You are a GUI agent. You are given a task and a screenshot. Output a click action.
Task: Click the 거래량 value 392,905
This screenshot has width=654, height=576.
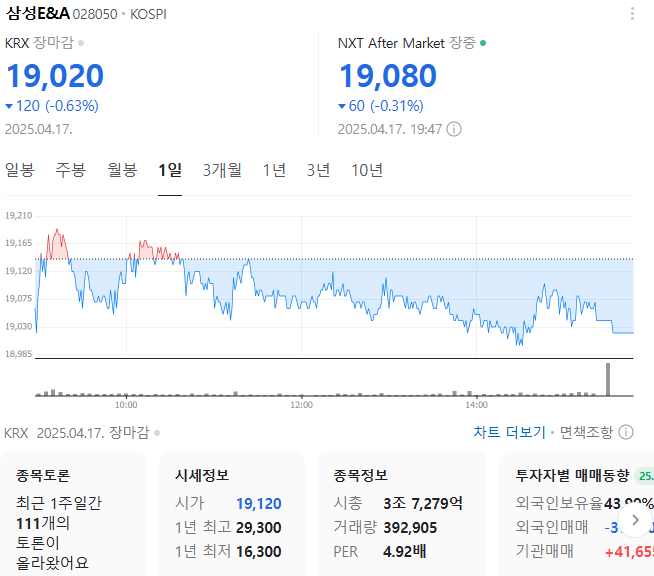tap(410, 528)
